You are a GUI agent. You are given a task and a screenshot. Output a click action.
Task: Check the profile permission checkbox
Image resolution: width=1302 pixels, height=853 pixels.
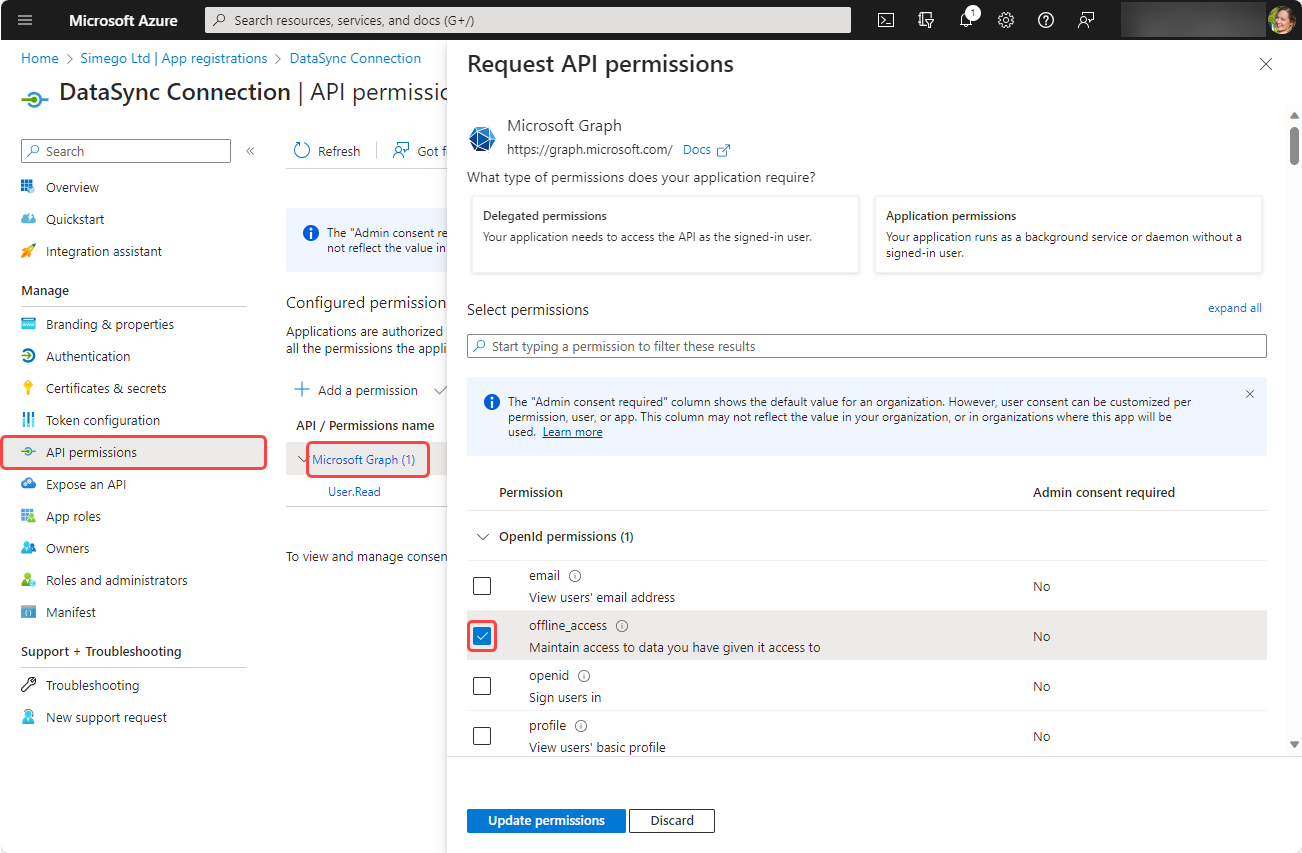tap(482, 736)
